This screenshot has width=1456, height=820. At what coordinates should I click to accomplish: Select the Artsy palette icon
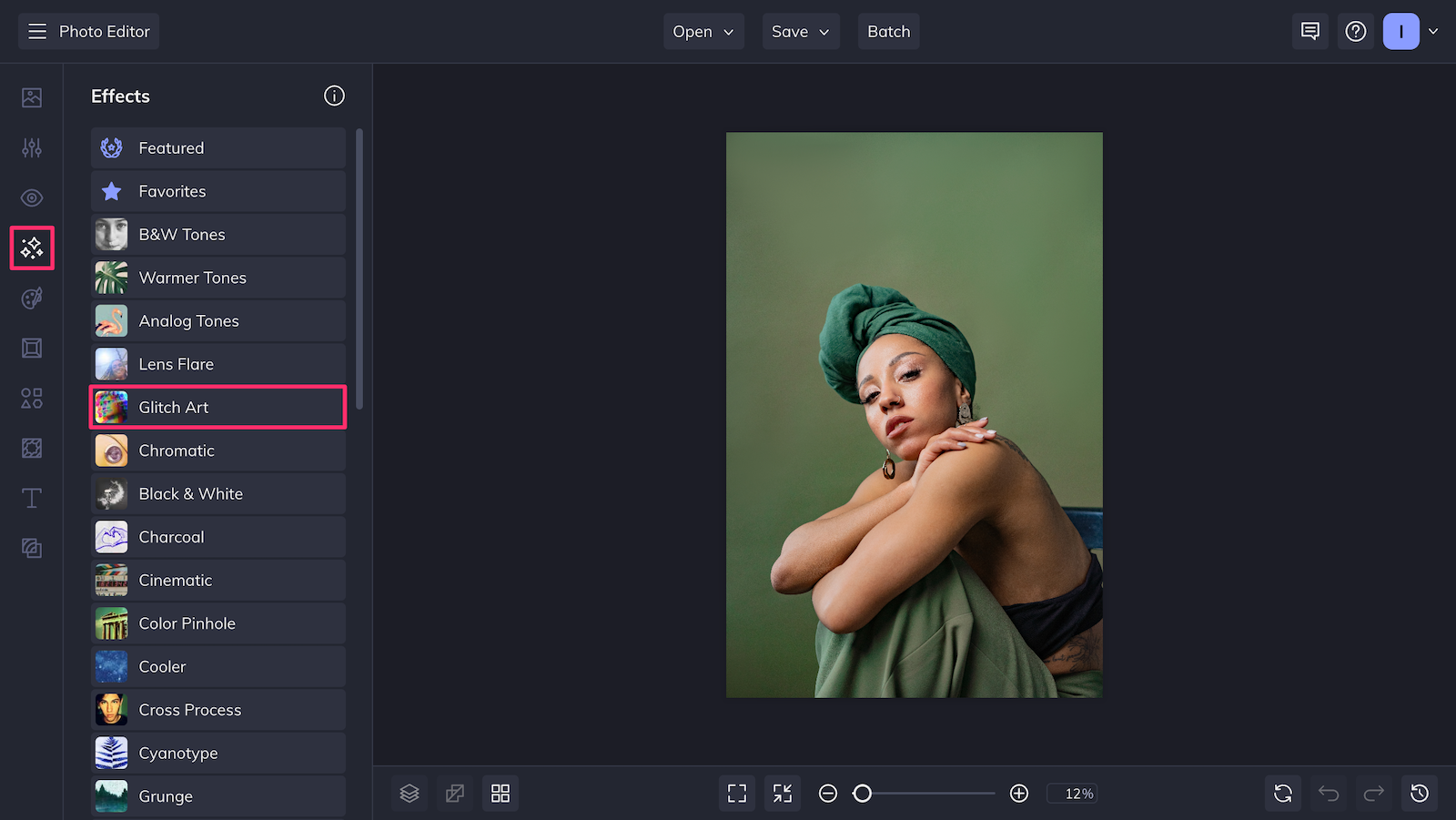(32, 298)
